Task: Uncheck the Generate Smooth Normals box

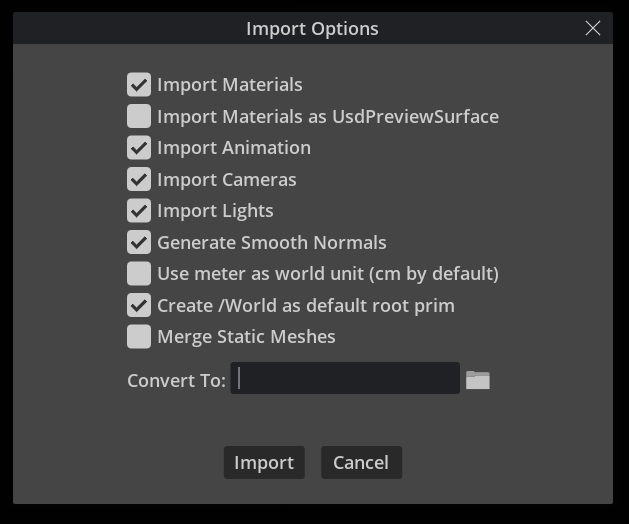Action: (139, 242)
